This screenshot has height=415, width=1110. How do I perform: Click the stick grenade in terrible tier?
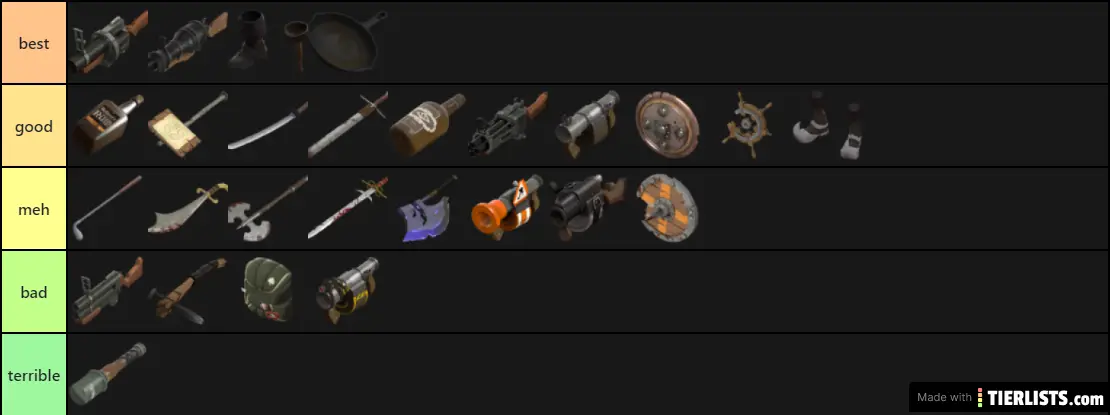(108, 374)
